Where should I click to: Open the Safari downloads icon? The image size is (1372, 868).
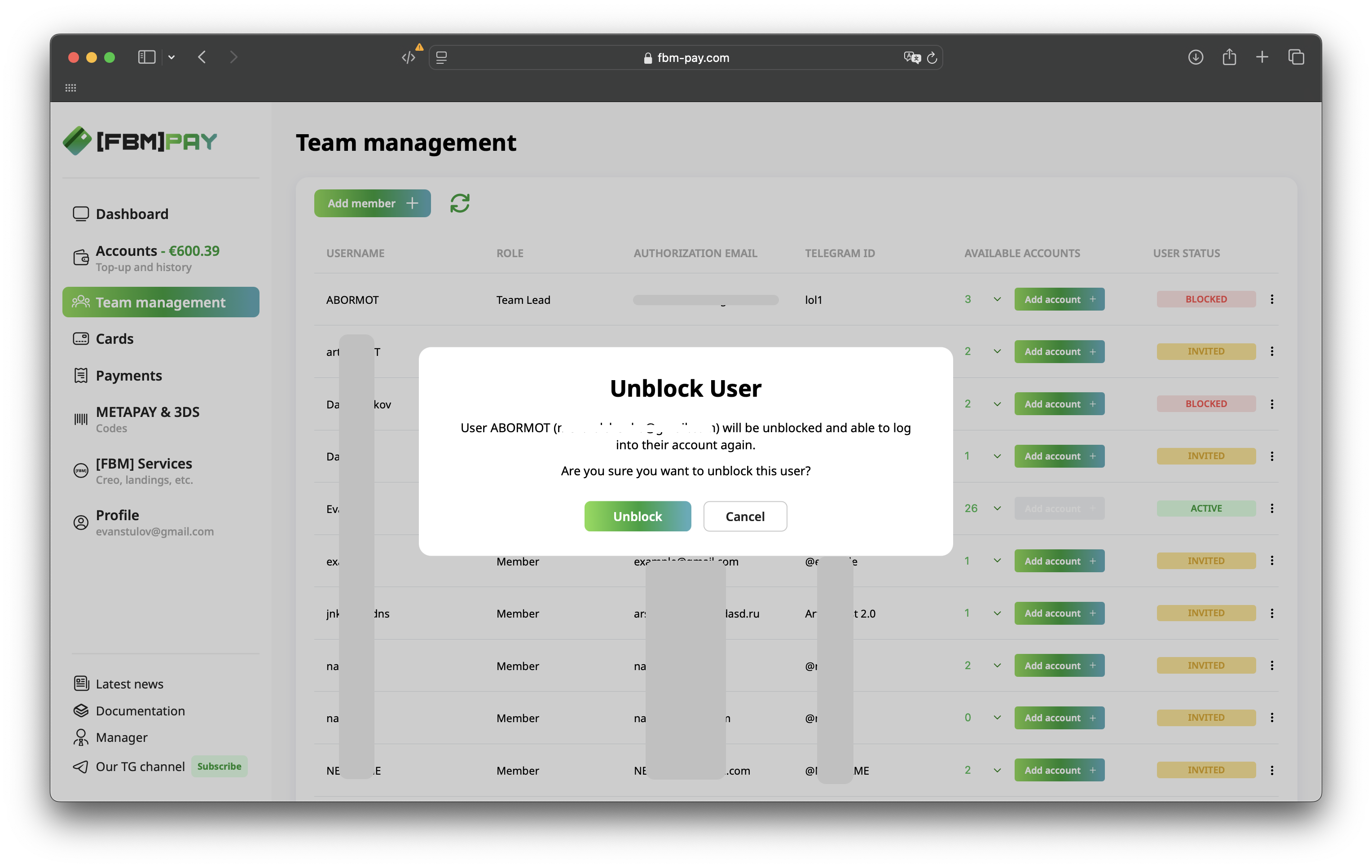tap(1196, 57)
